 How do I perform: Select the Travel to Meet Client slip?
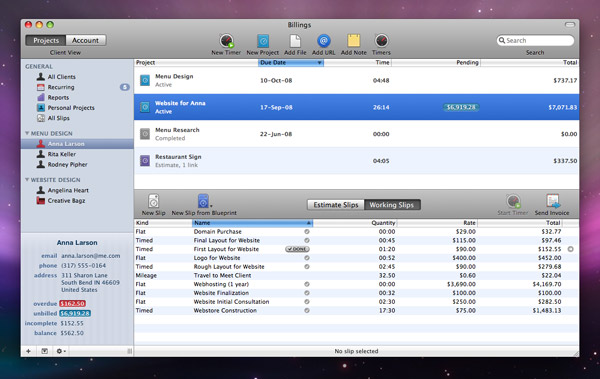coord(356,276)
